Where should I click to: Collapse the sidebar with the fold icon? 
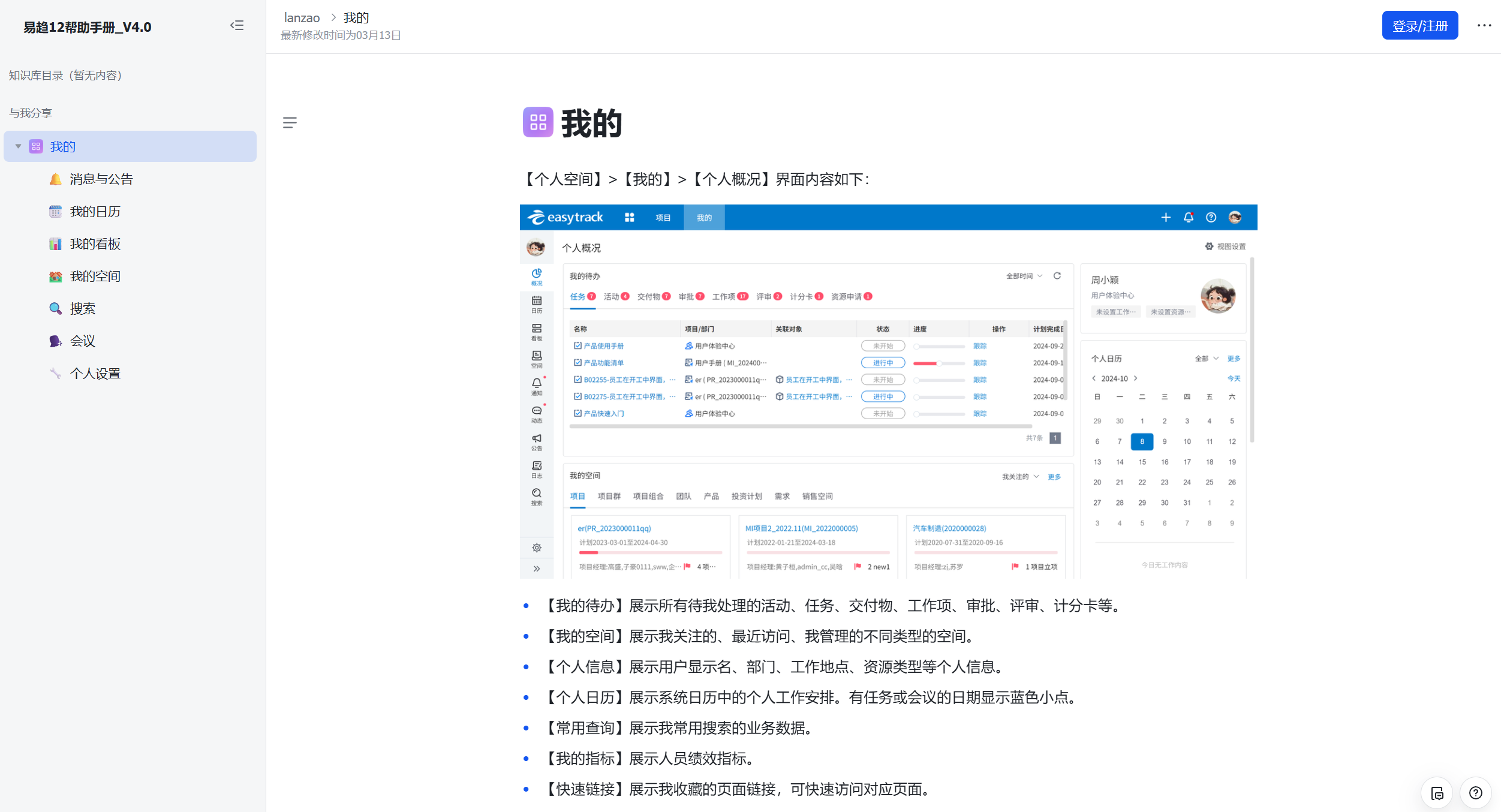point(237,26)
